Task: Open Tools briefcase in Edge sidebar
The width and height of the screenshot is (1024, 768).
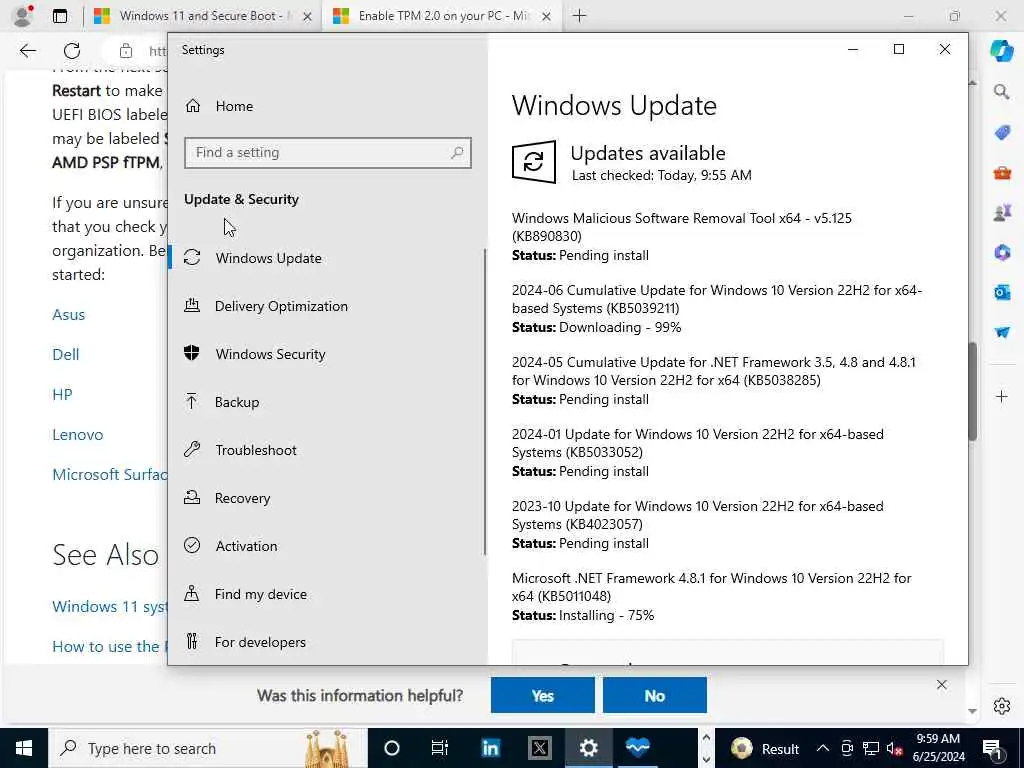Action: pyautogui.click(x=1002, y=173)
